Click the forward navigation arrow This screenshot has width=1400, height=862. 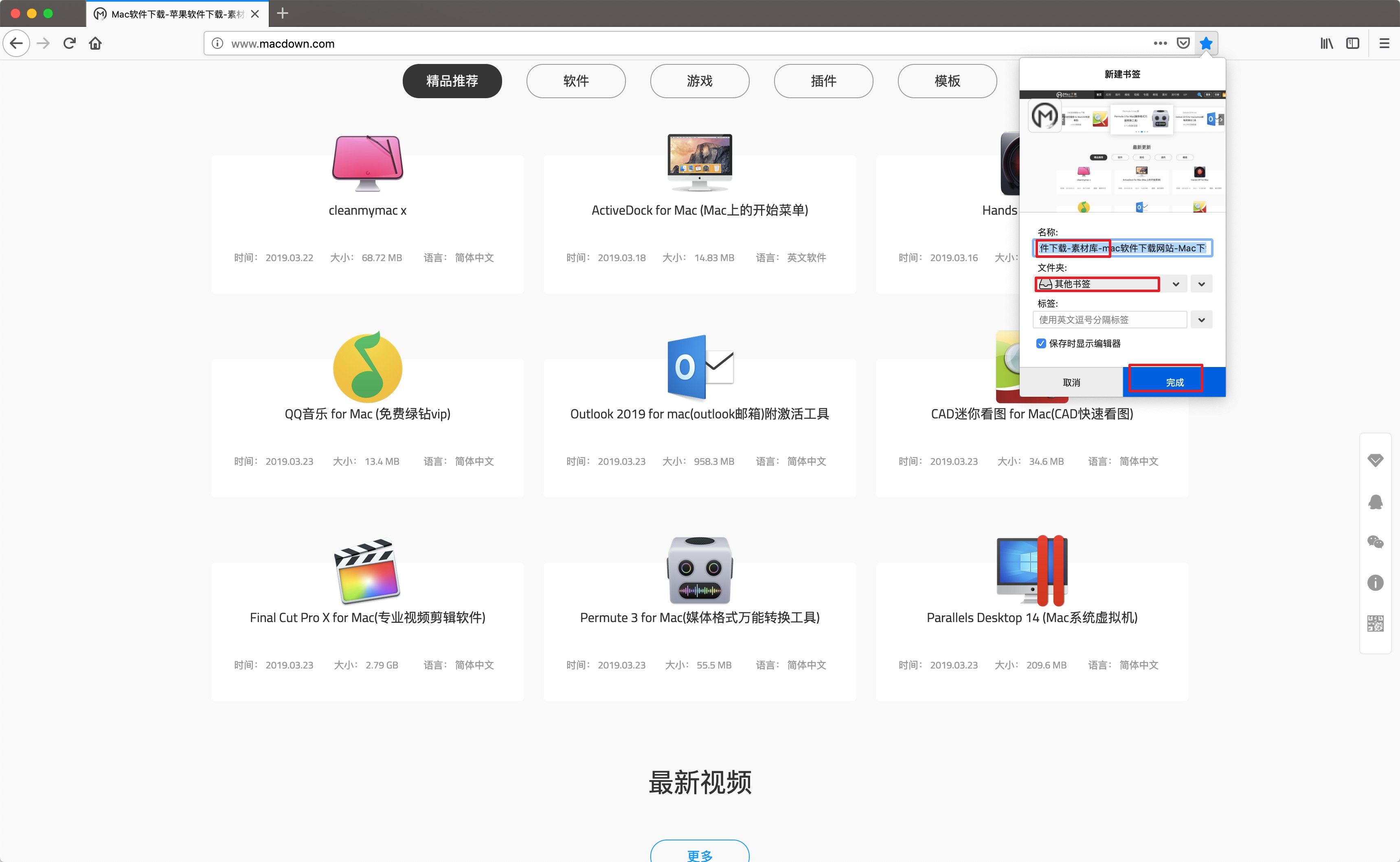tap(43, 43)
